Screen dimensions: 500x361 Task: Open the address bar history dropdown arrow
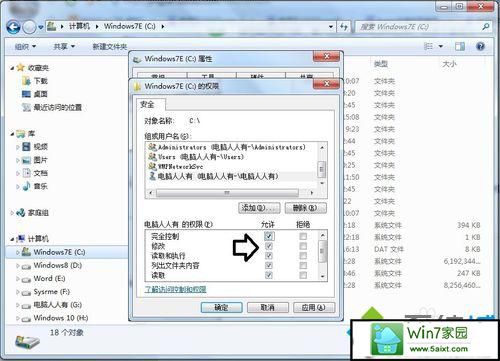331,27
